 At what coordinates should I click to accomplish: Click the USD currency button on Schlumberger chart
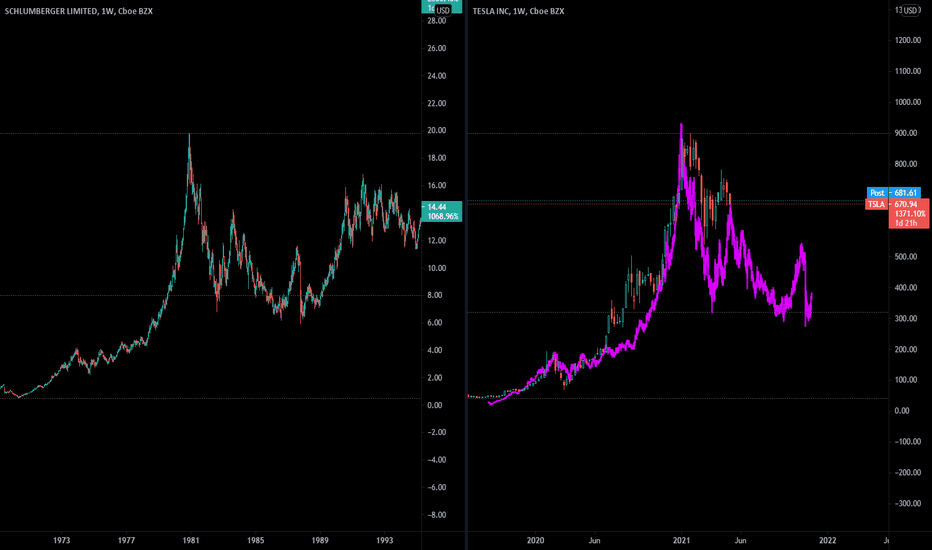(443, 11)
